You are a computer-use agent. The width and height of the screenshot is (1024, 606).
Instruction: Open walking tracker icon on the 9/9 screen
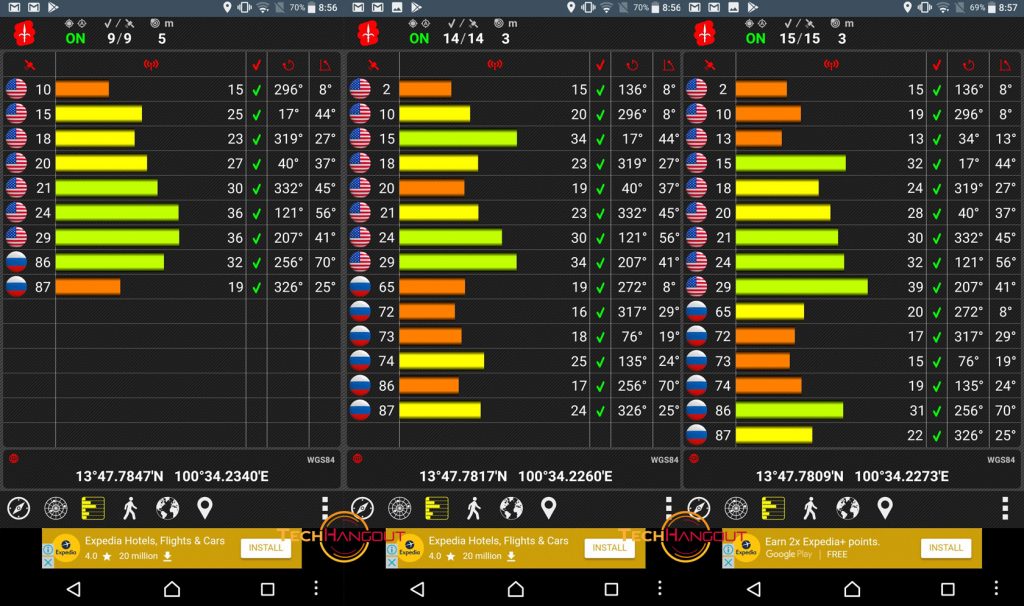click(130, 508)
